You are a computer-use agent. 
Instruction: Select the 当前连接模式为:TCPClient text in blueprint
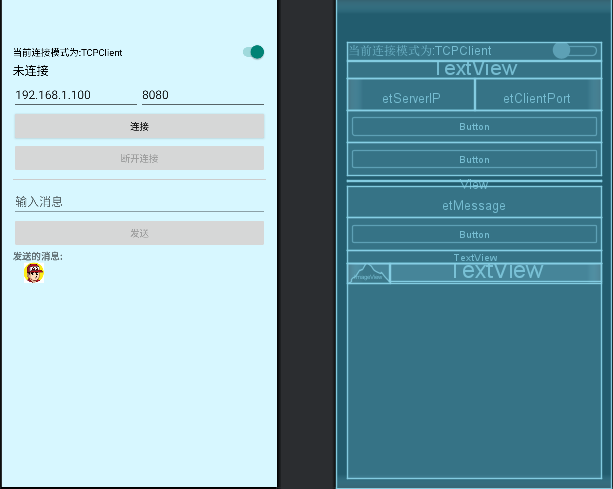[x=420, y=51]
